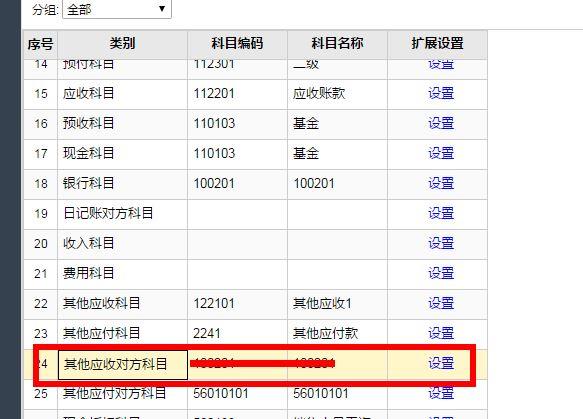Select the 其他应付对方科目 category cell
The width and height of the screenshot is (583, 419).
pyautogui.click(x=122, y=394)
